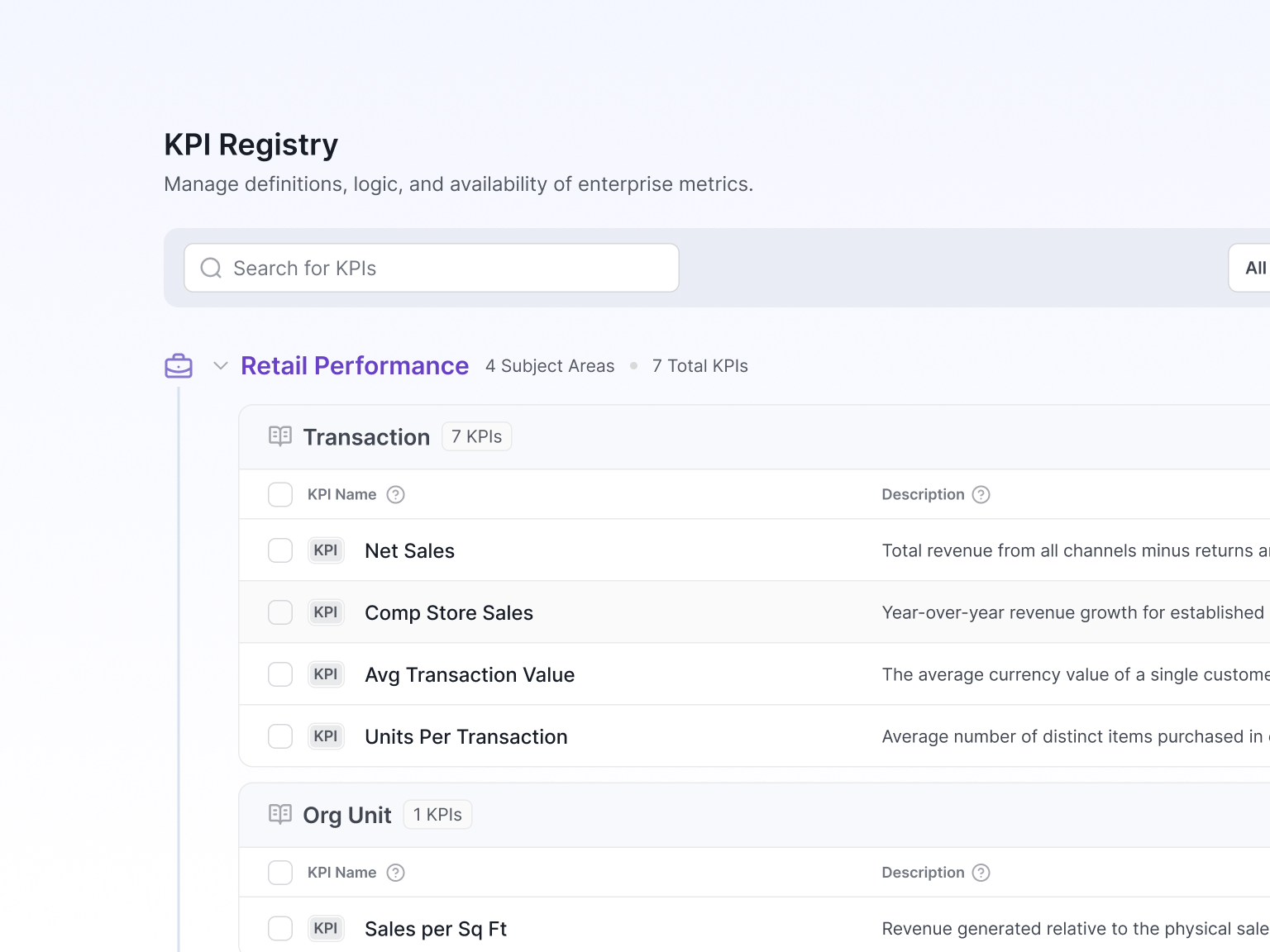Select all KPIs in the Org Unit table

[x=280, y=873]
